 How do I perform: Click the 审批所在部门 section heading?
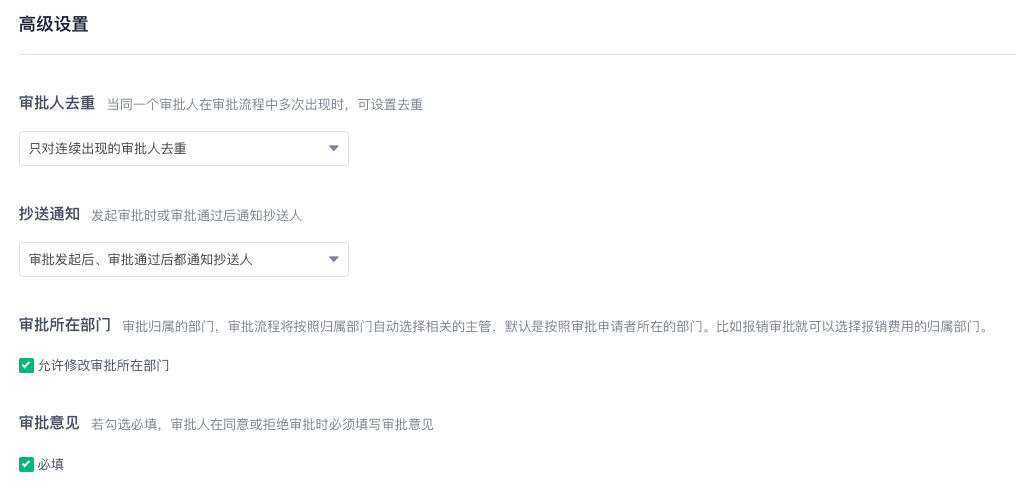point(65,325)
